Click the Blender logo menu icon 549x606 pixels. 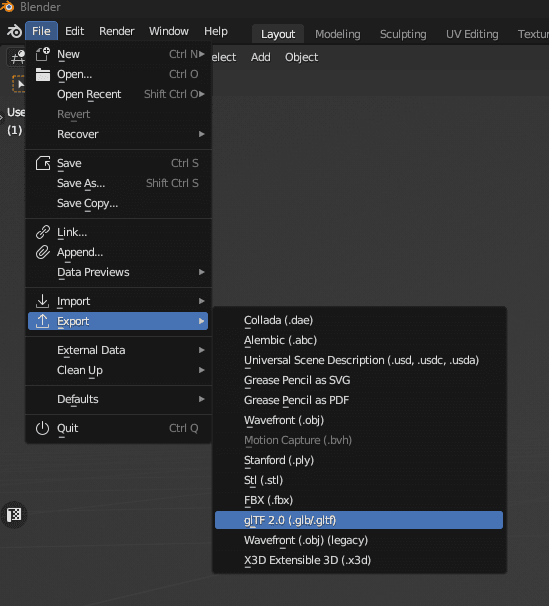coord(14,31)
